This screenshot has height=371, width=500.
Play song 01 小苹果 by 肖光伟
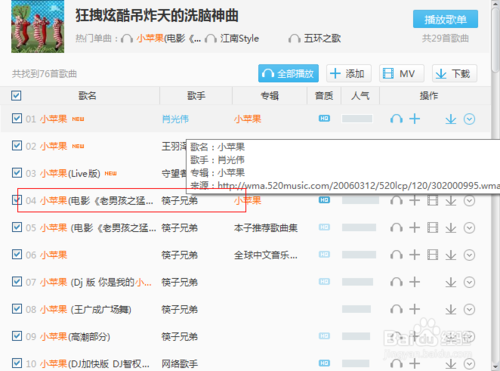396,119
